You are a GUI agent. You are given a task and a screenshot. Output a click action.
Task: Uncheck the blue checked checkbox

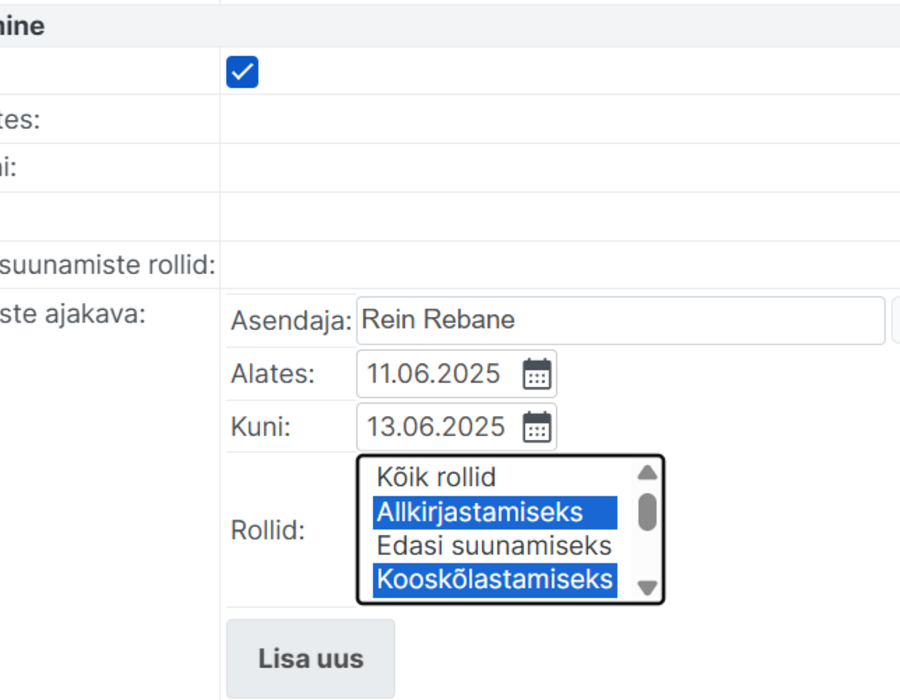click(242, 72)
